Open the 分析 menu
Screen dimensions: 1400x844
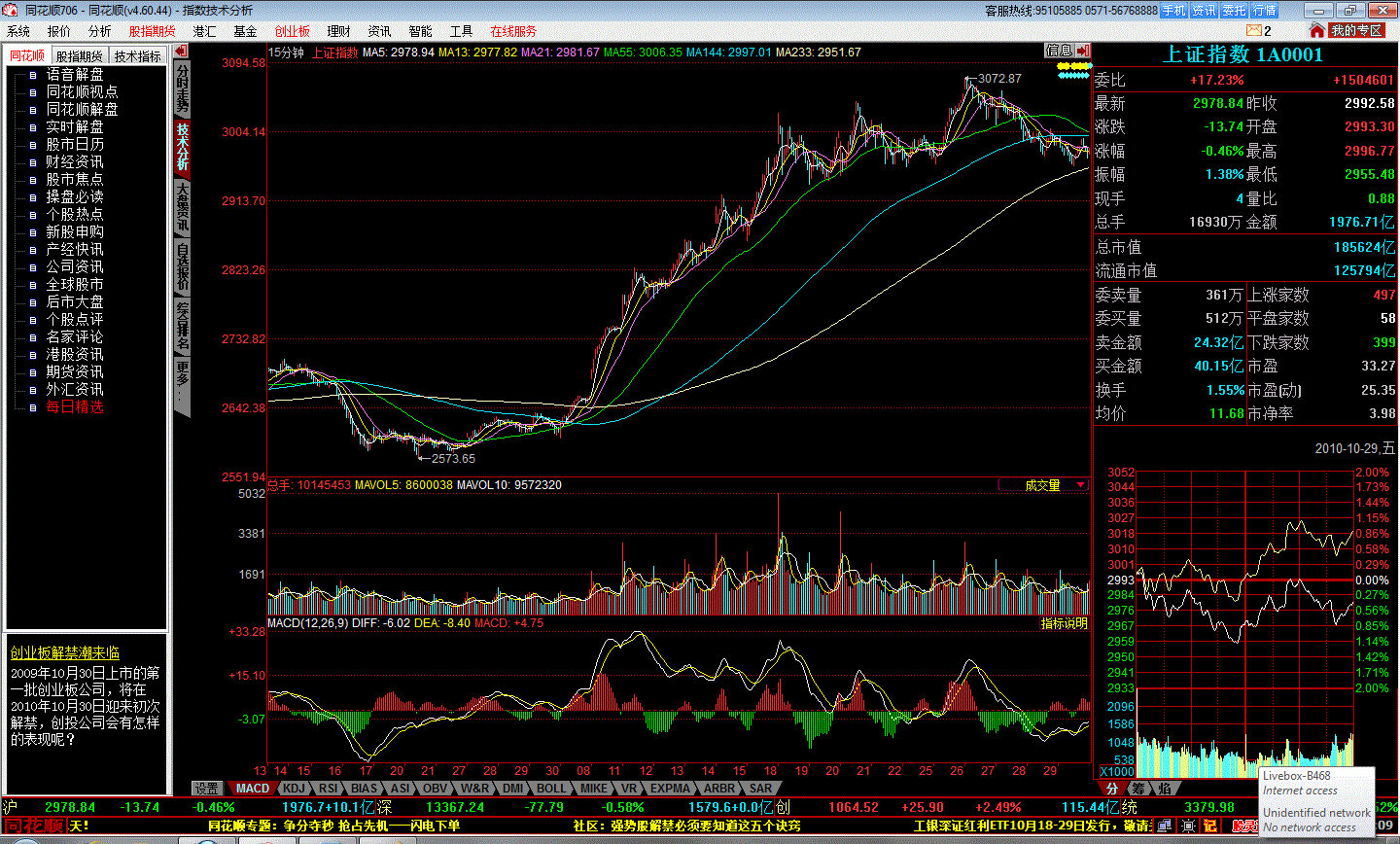point(100,31)
